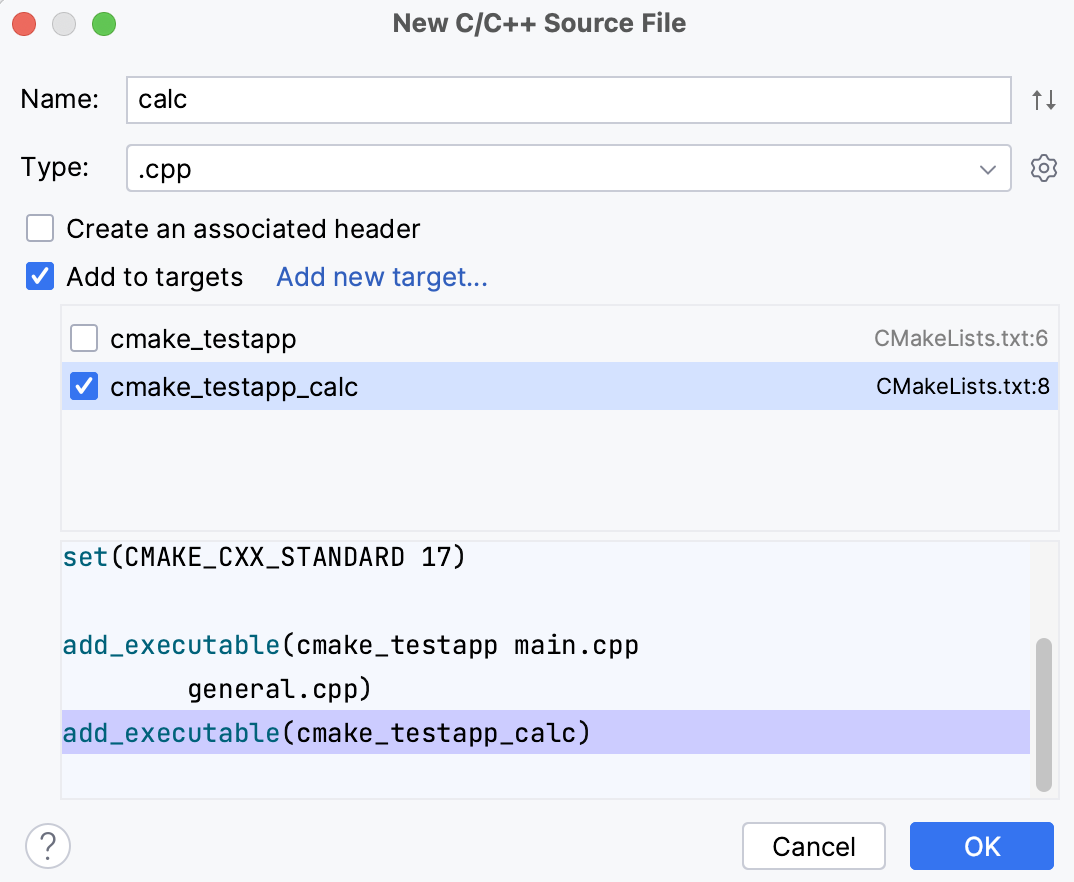The image size is (1074, 882).
Task: Click the Add new target link
Action: 382,277
